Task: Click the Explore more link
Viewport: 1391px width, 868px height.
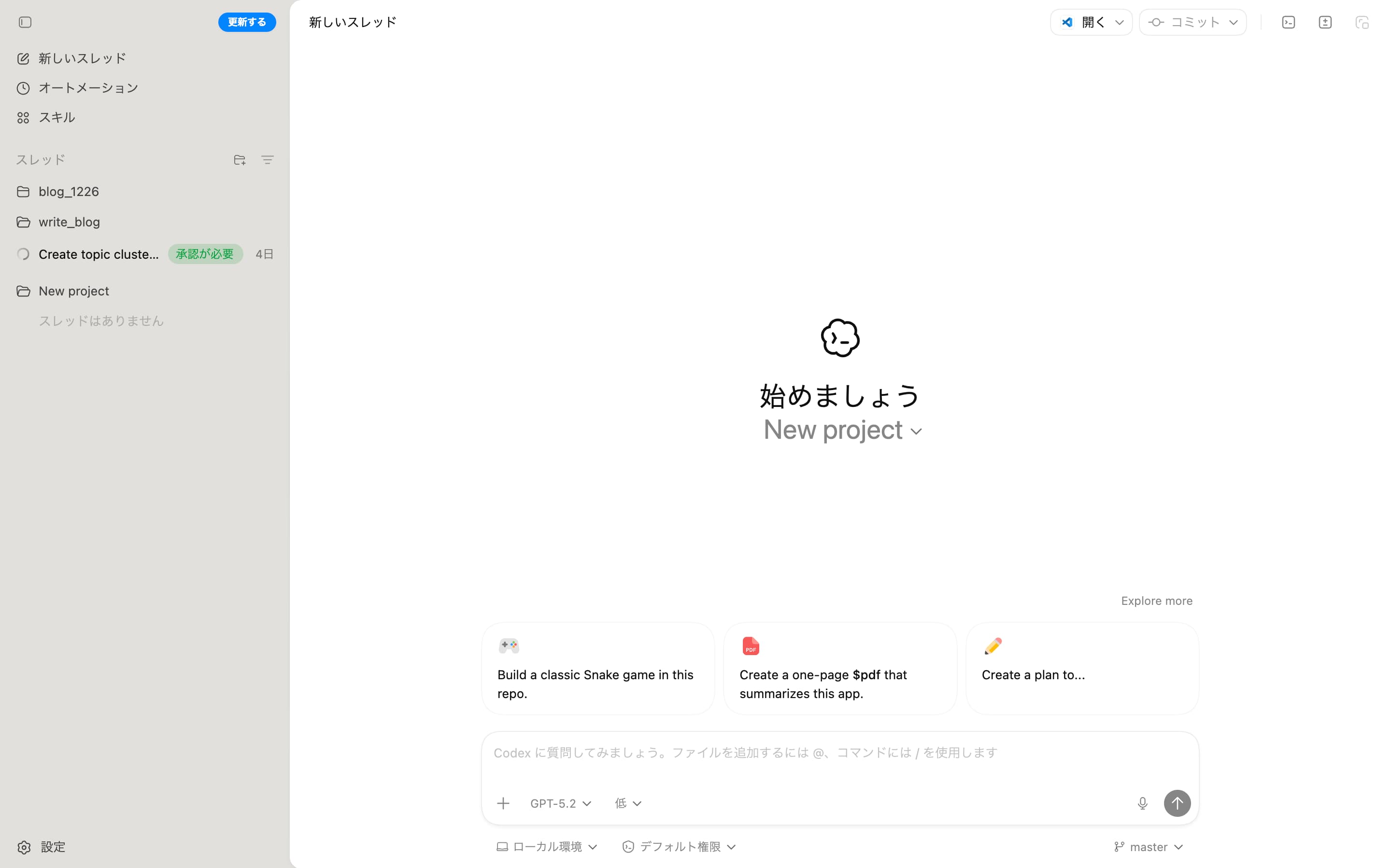Action: (x=1156, y=601)
